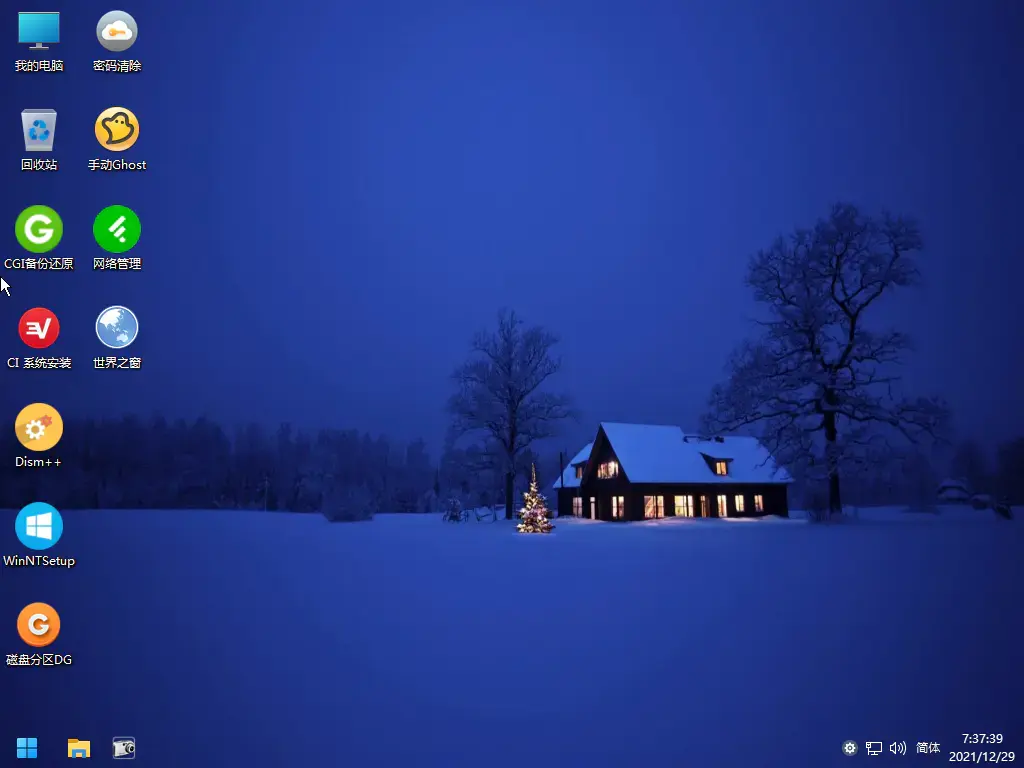This screenshot has height=768, width=1024.
Task: Open the 我的电脑 desktop icon
Action: click(x=39, y=40)
